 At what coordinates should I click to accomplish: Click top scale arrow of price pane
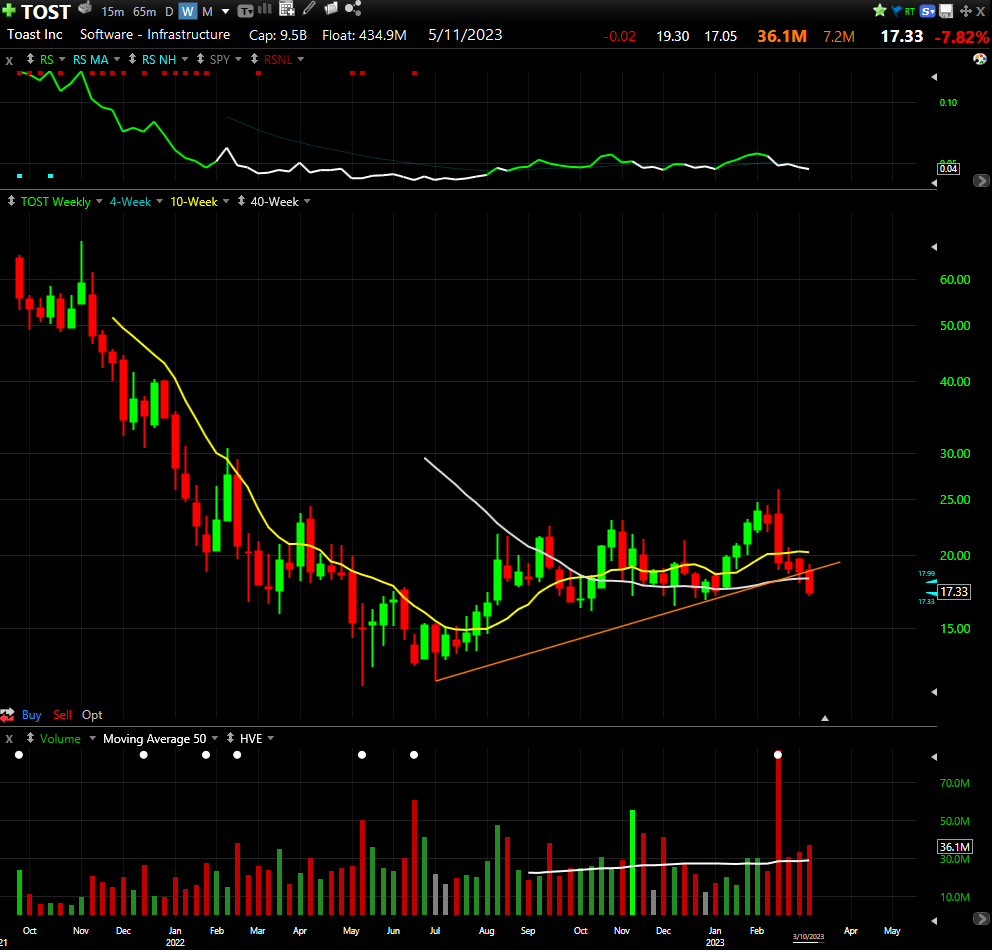(x=934, y=247)
